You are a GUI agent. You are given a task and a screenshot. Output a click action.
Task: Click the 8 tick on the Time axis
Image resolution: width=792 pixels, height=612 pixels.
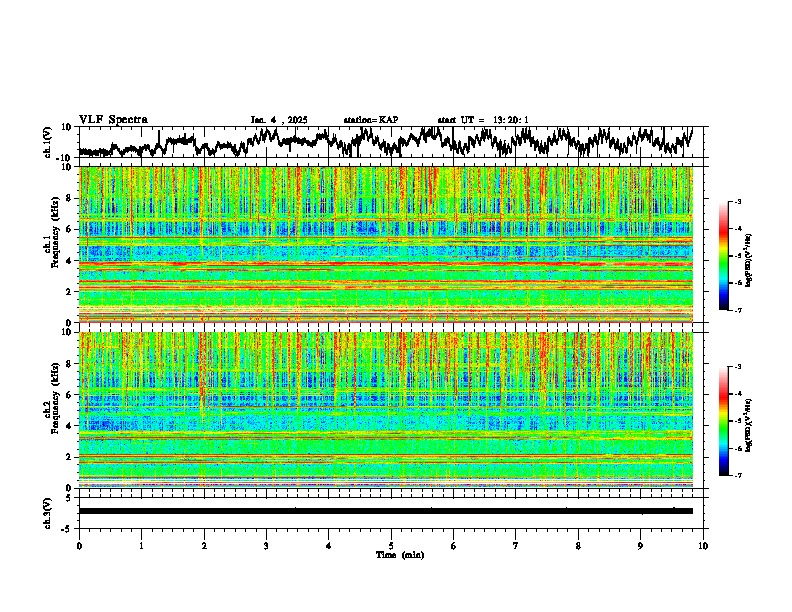point(578,546)
